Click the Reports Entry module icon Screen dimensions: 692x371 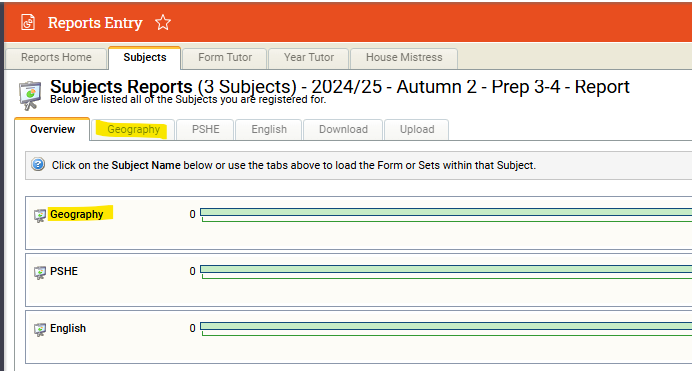click(x=28, y=22)
